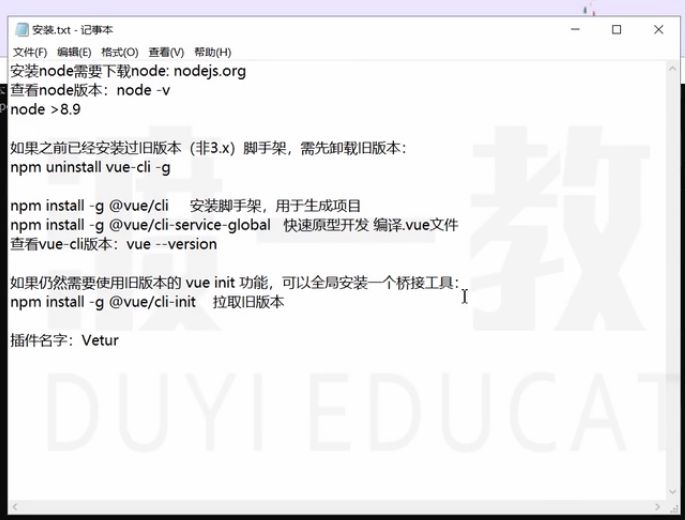
Task: Click the horizontal scrollbar right arrow
Action: (657, 507)
